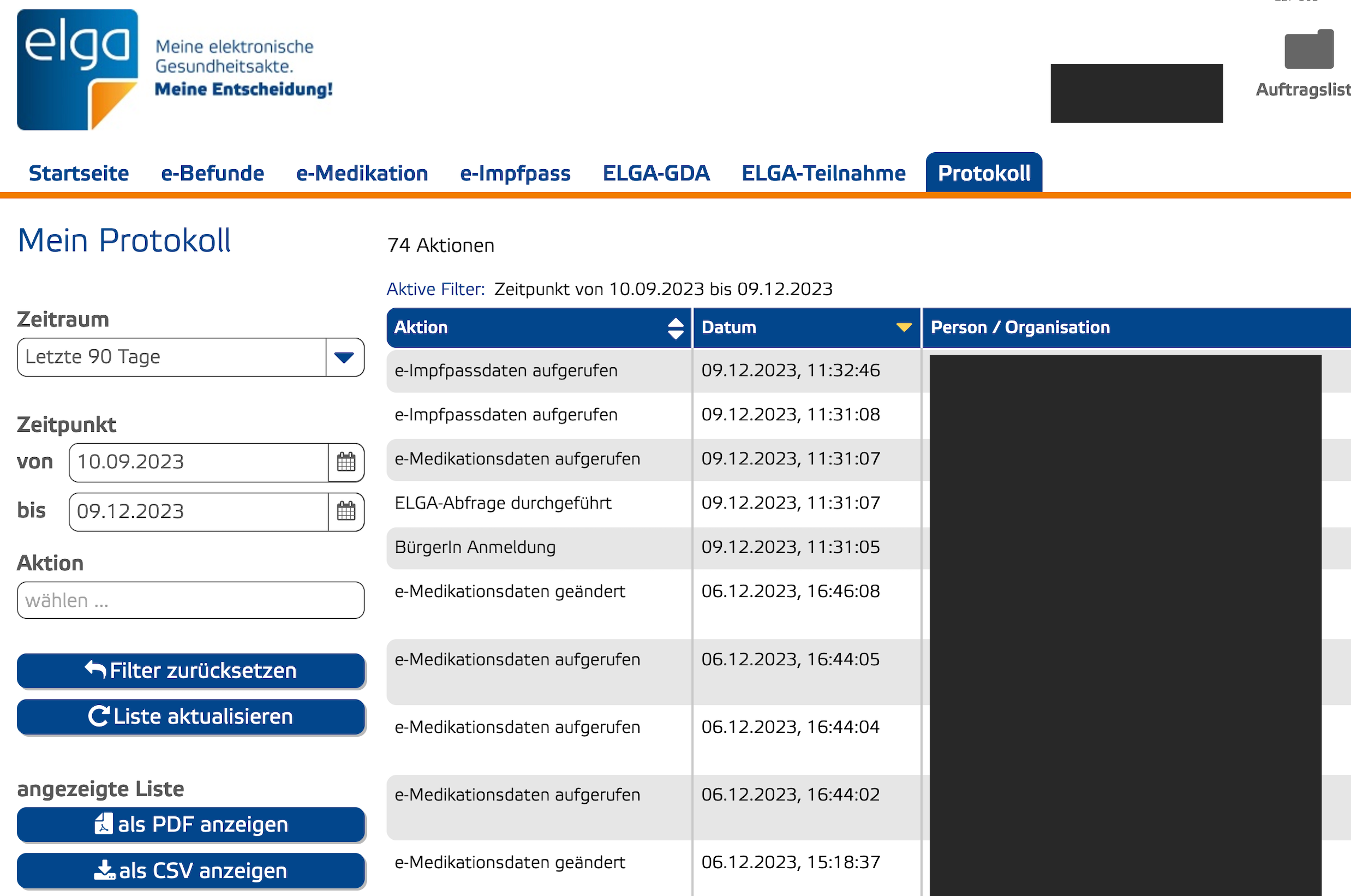Click als CSV anzeigen button
This screenshot has width=1351, height=896.
190,871
